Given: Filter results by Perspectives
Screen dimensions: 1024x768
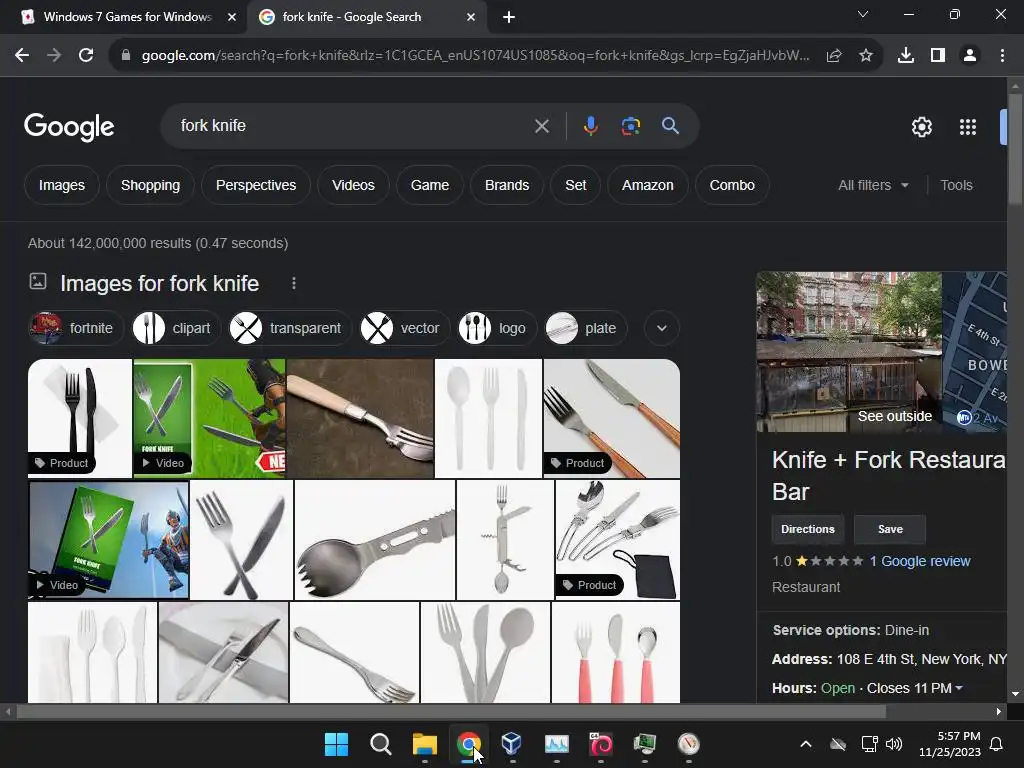Looking at the screenshot, I should pos(256,185).
